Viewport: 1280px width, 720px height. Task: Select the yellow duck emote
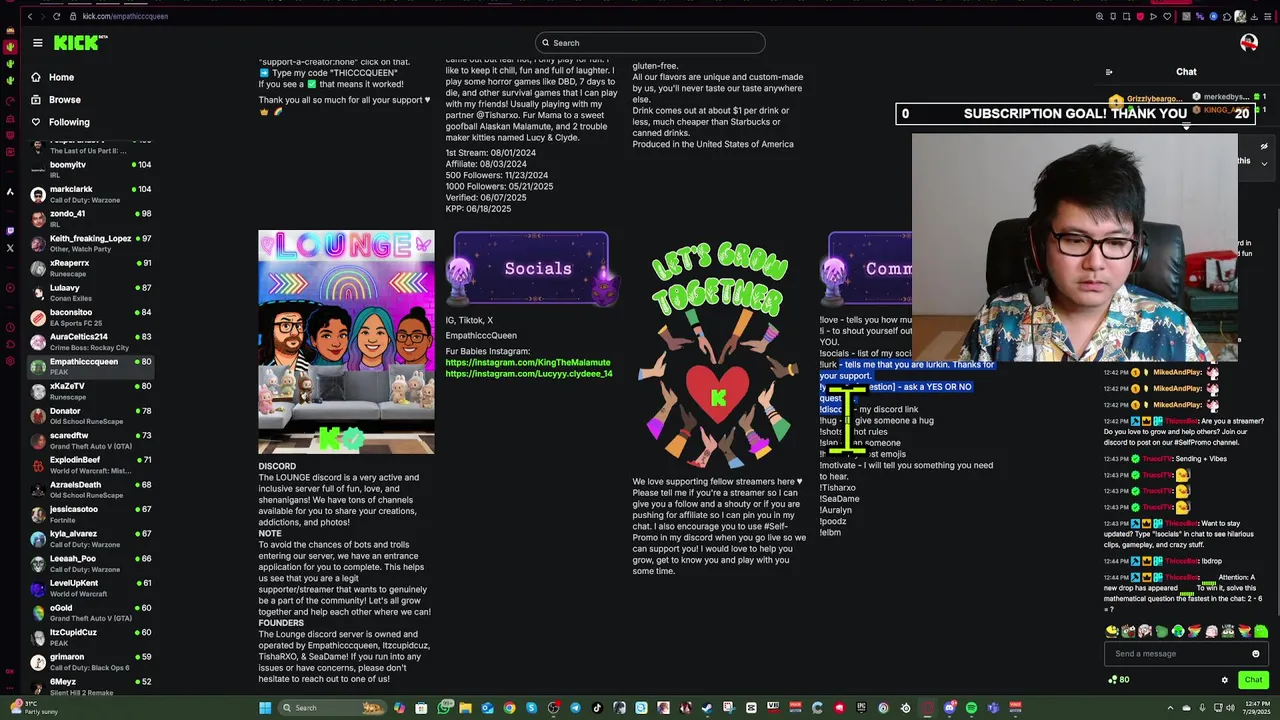[x=1112, y=631]
